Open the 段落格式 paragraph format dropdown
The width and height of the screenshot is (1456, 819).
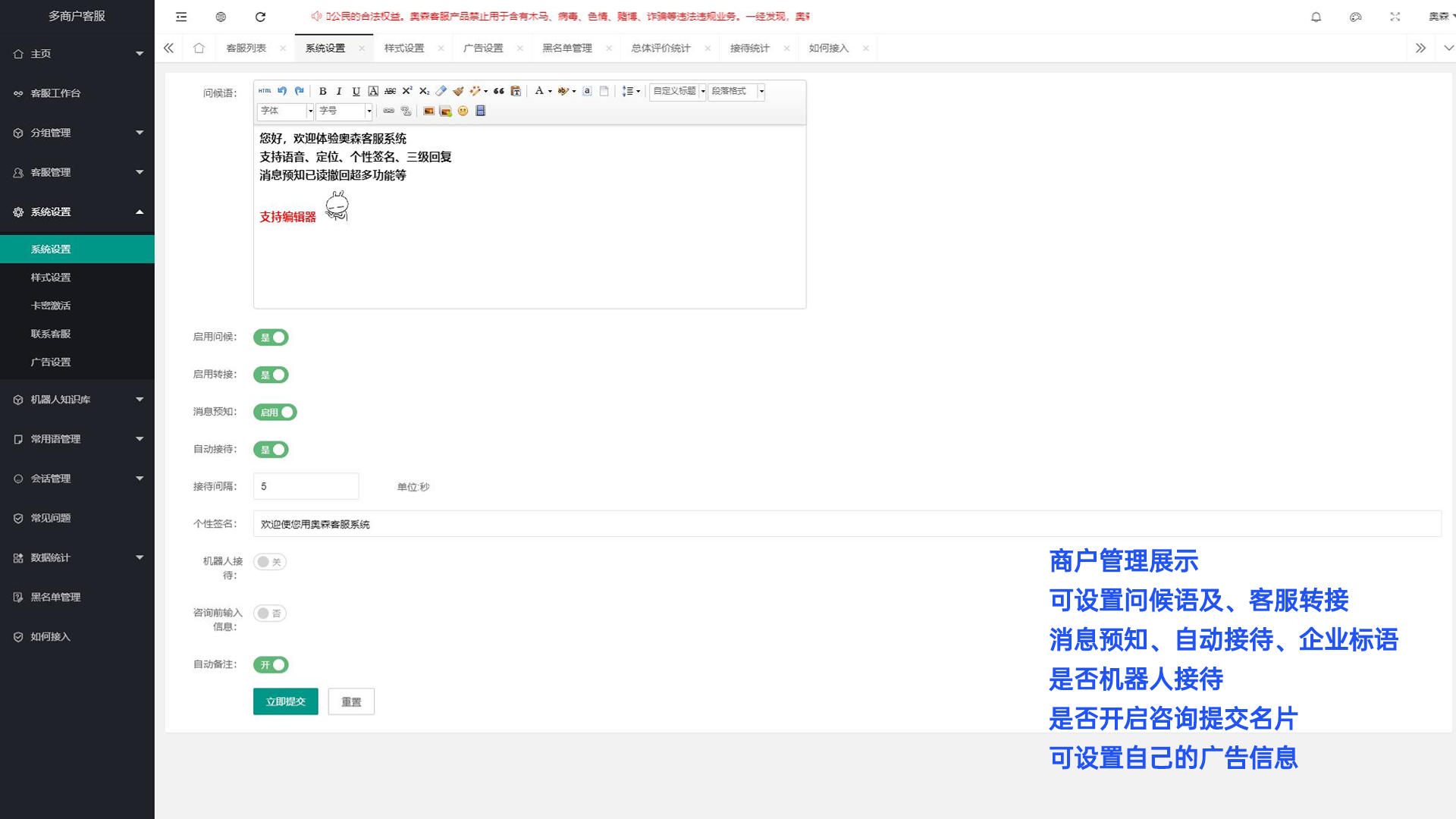coord(761,91)
